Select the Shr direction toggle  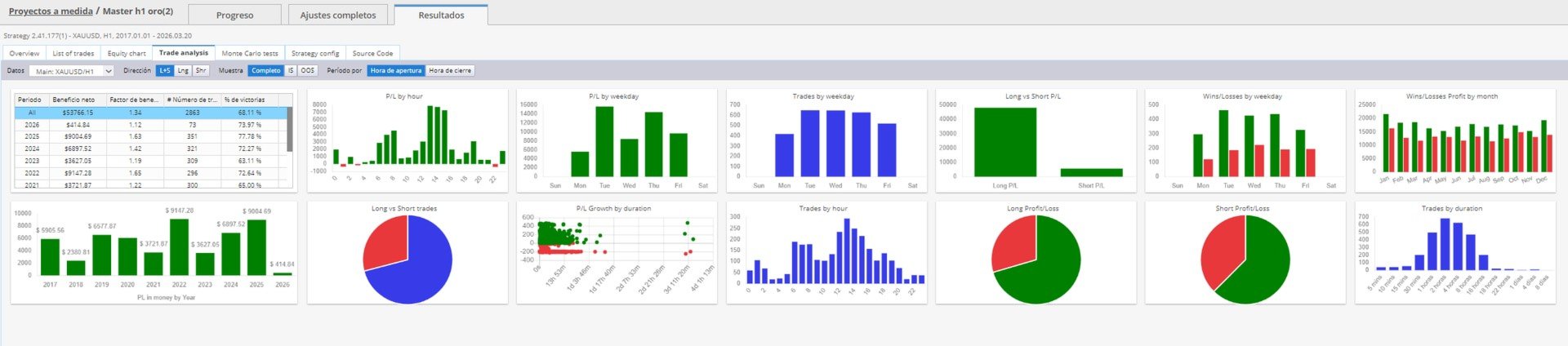(200, 71)
